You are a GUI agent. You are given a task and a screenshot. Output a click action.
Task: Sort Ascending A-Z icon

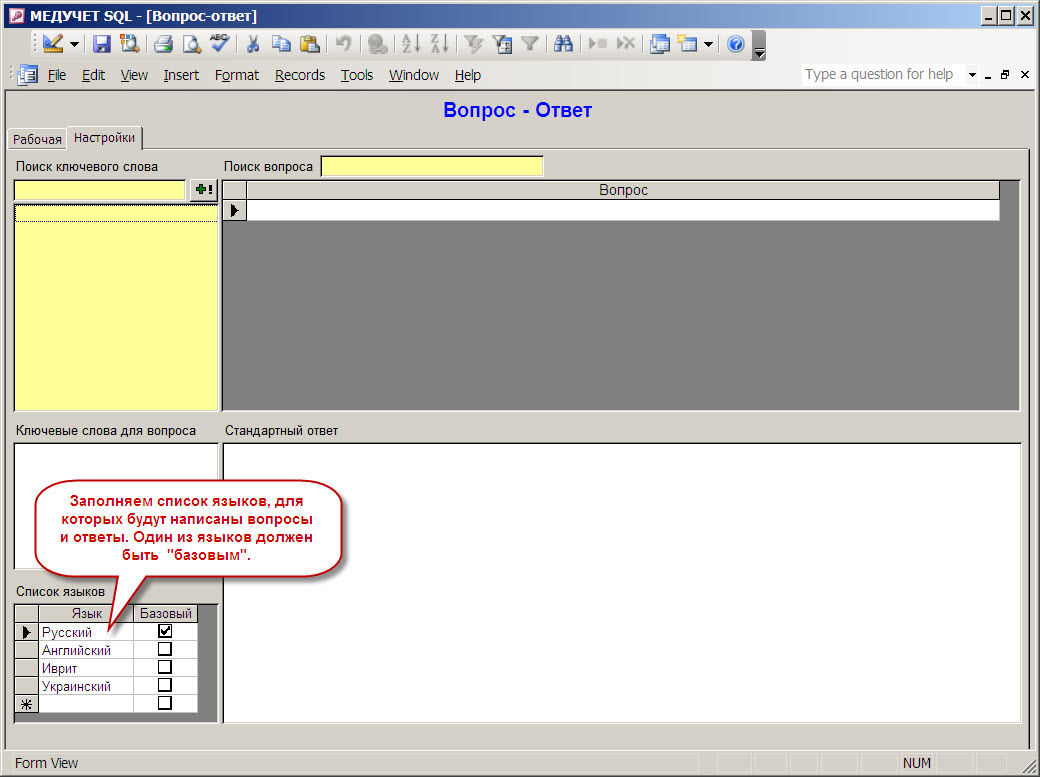(411, 44)
